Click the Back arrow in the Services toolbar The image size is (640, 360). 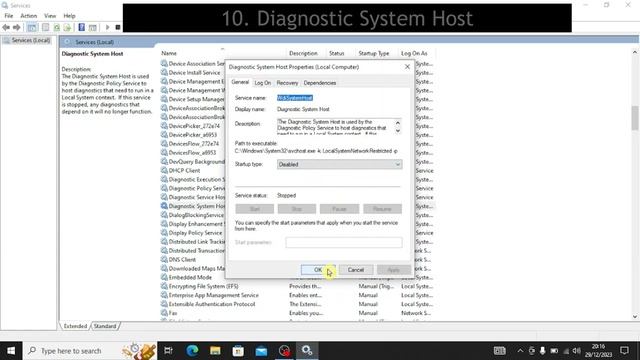coord(6,27)
